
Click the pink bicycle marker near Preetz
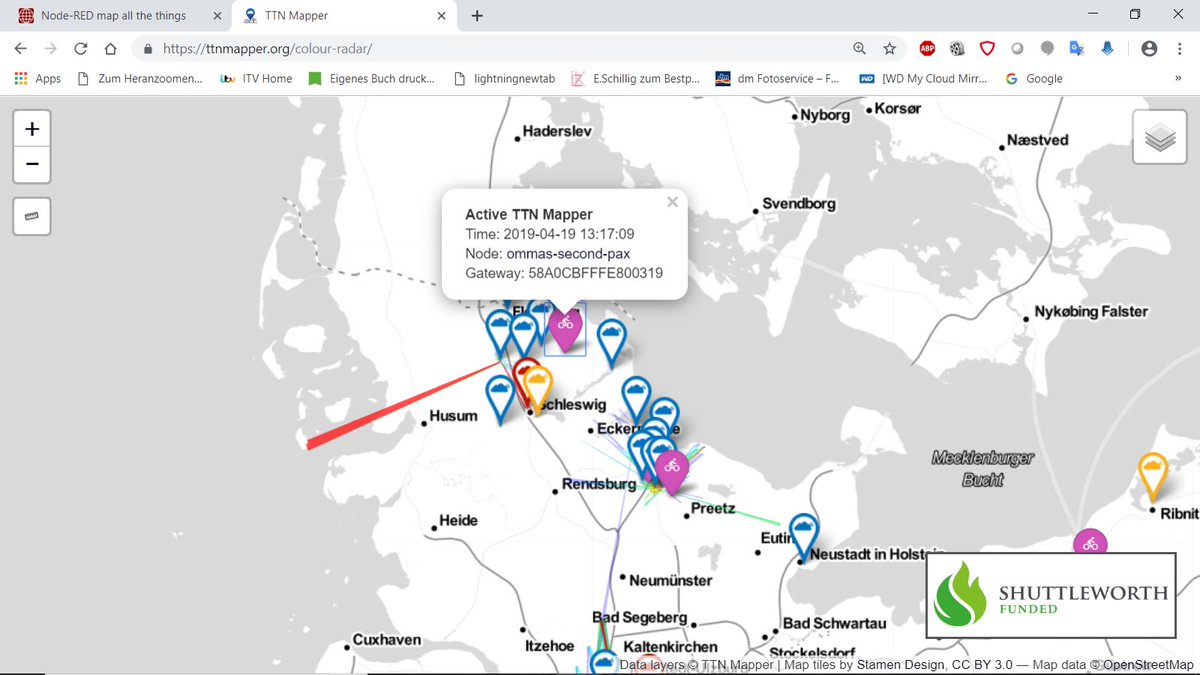(x=672, y=471)
